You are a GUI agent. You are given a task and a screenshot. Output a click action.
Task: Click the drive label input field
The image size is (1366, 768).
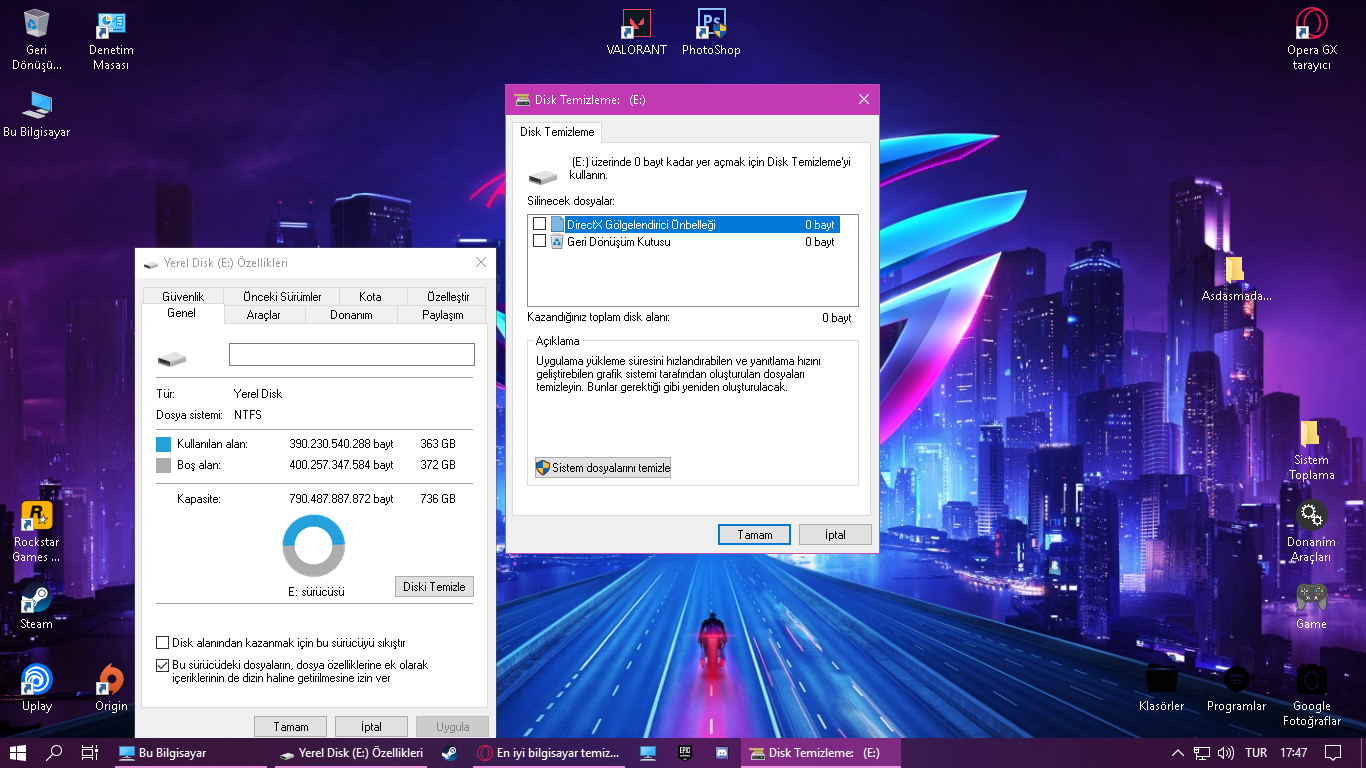(x=352, y=355)
